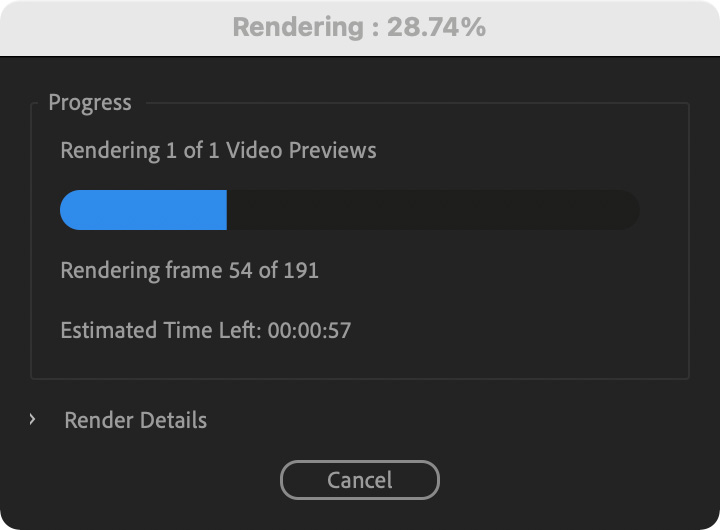The image size is (720, 530).
Task: Click the current frame number 54
Action: tap(240, 270)
